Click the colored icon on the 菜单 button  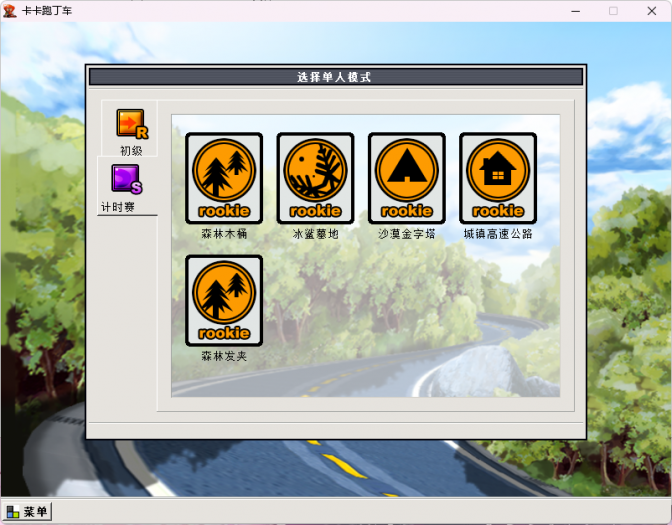click(13, 512)
